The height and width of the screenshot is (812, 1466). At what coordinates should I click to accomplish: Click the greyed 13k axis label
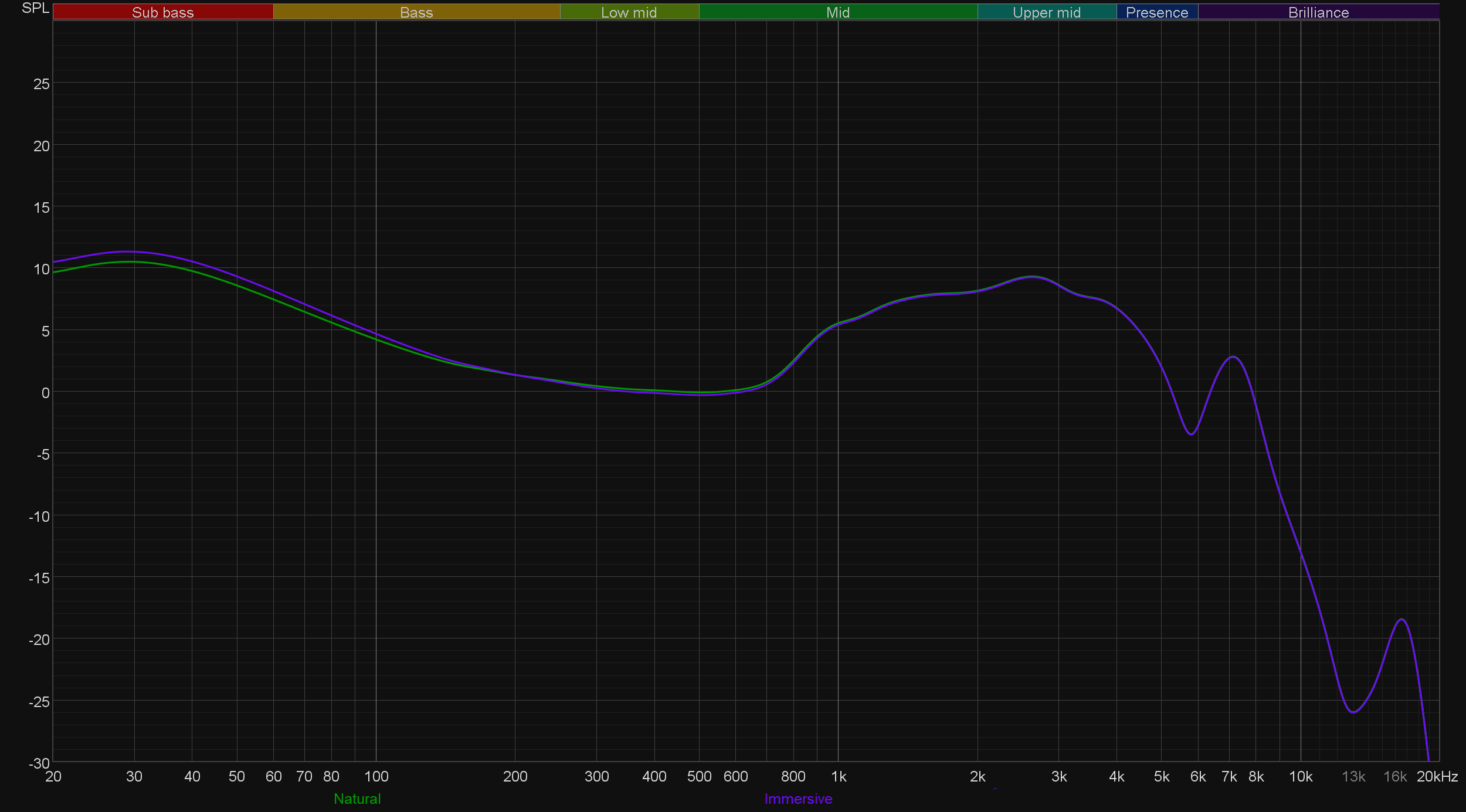pyautogui.click(x=1353, y=776)
